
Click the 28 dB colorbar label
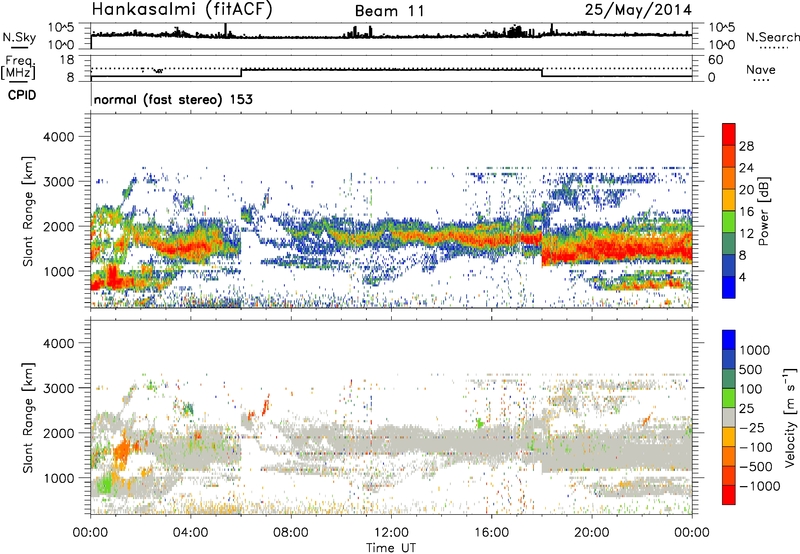[746, 146]
